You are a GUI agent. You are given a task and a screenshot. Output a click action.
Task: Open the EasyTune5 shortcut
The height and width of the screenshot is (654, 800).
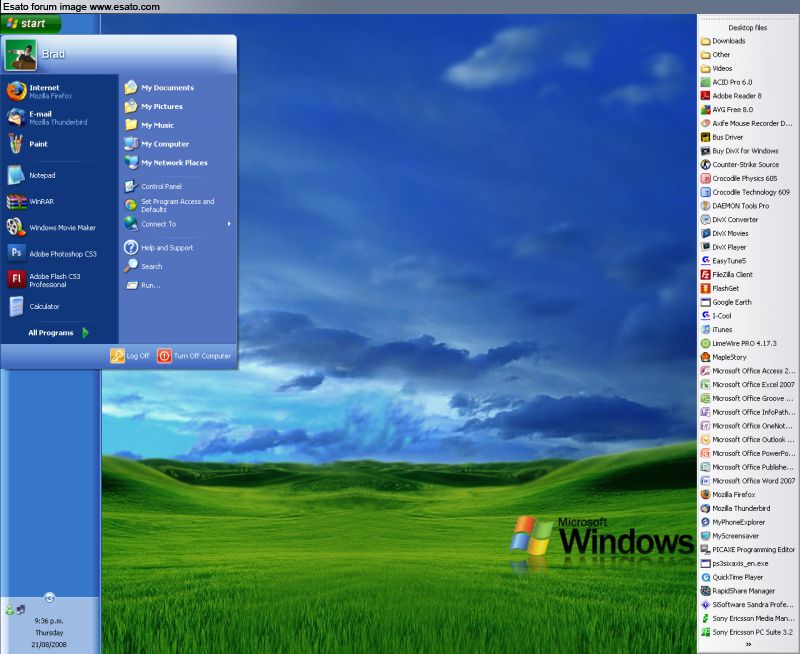pos(723,261)
